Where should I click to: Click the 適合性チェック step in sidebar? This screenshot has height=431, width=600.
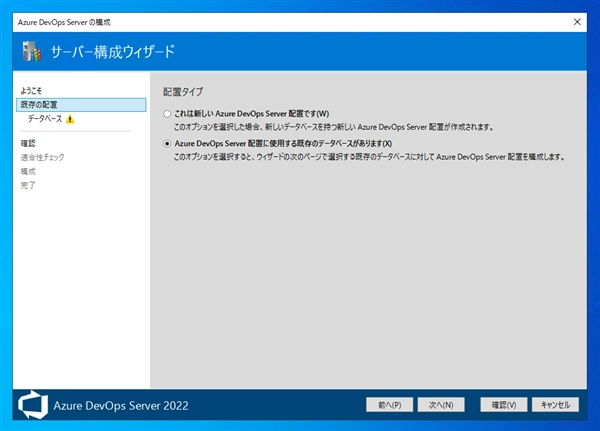click(x=42, y=157)
